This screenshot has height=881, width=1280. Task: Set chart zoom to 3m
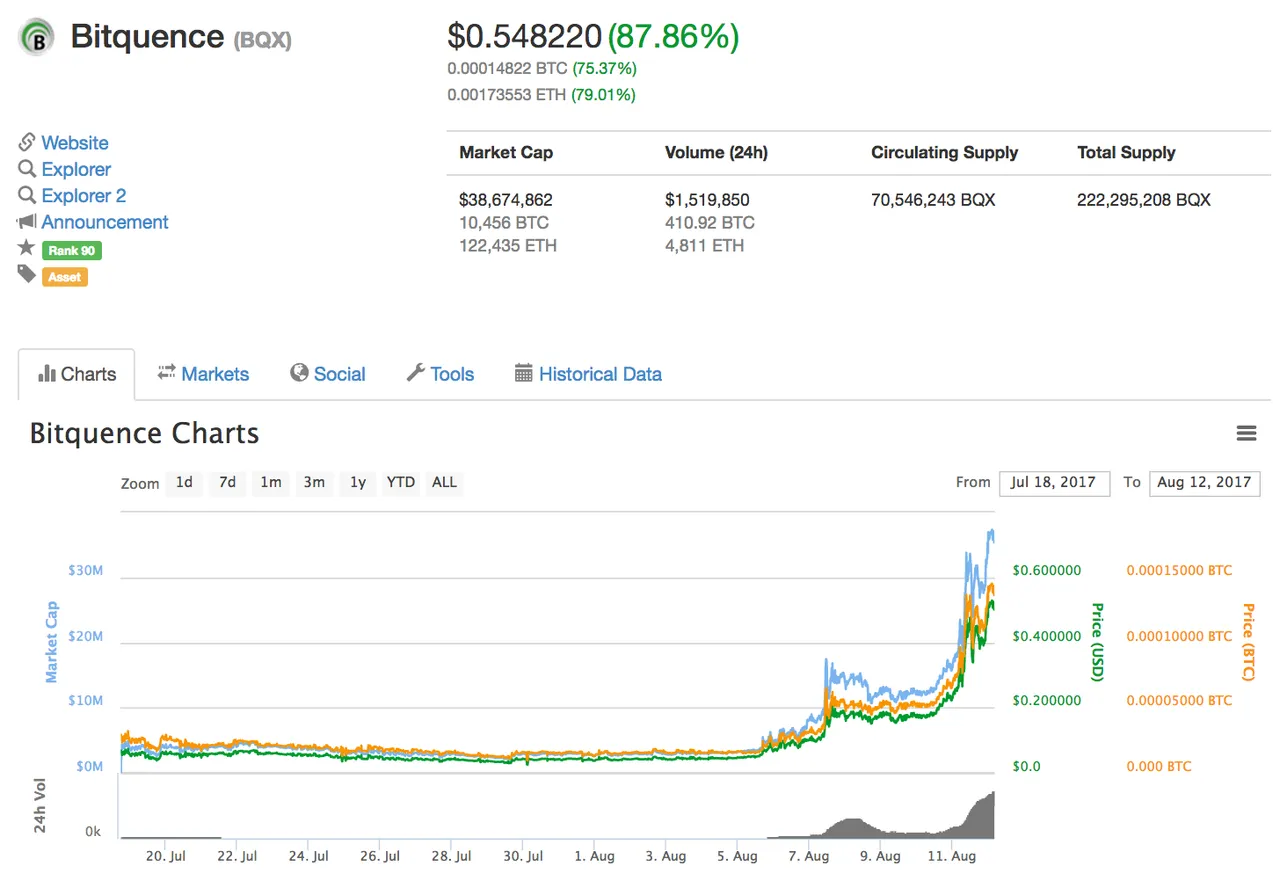pos(314,482)
